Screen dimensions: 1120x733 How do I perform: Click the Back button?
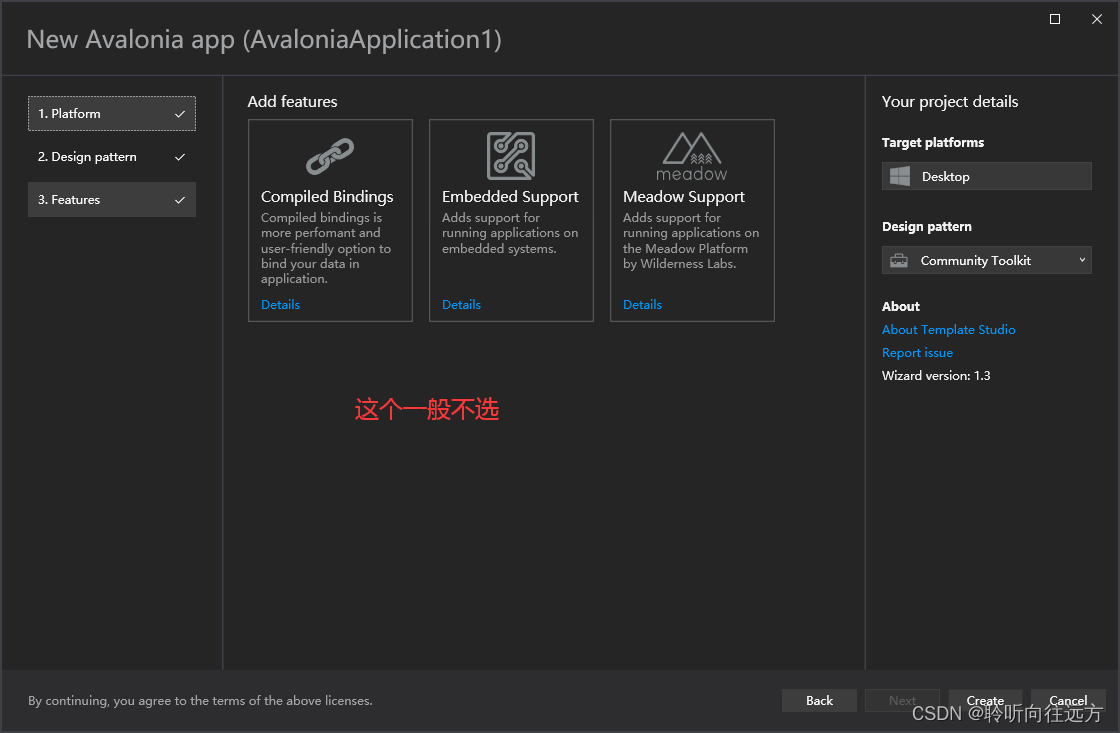coord(819,700)
